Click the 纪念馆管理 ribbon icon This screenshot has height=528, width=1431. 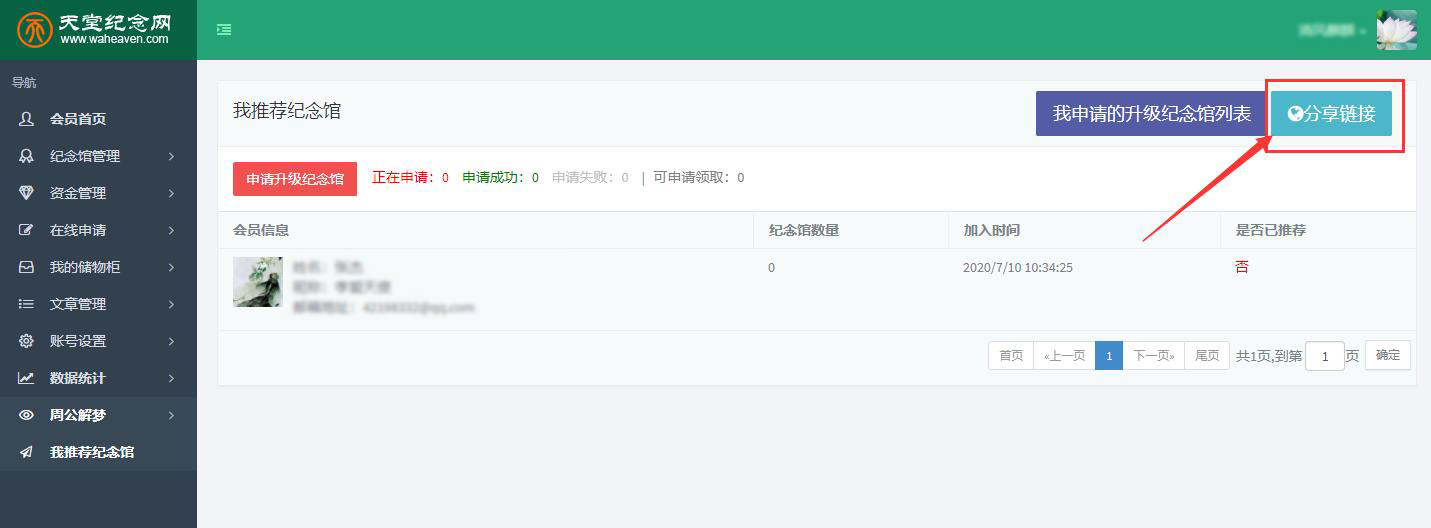point(27,156)
